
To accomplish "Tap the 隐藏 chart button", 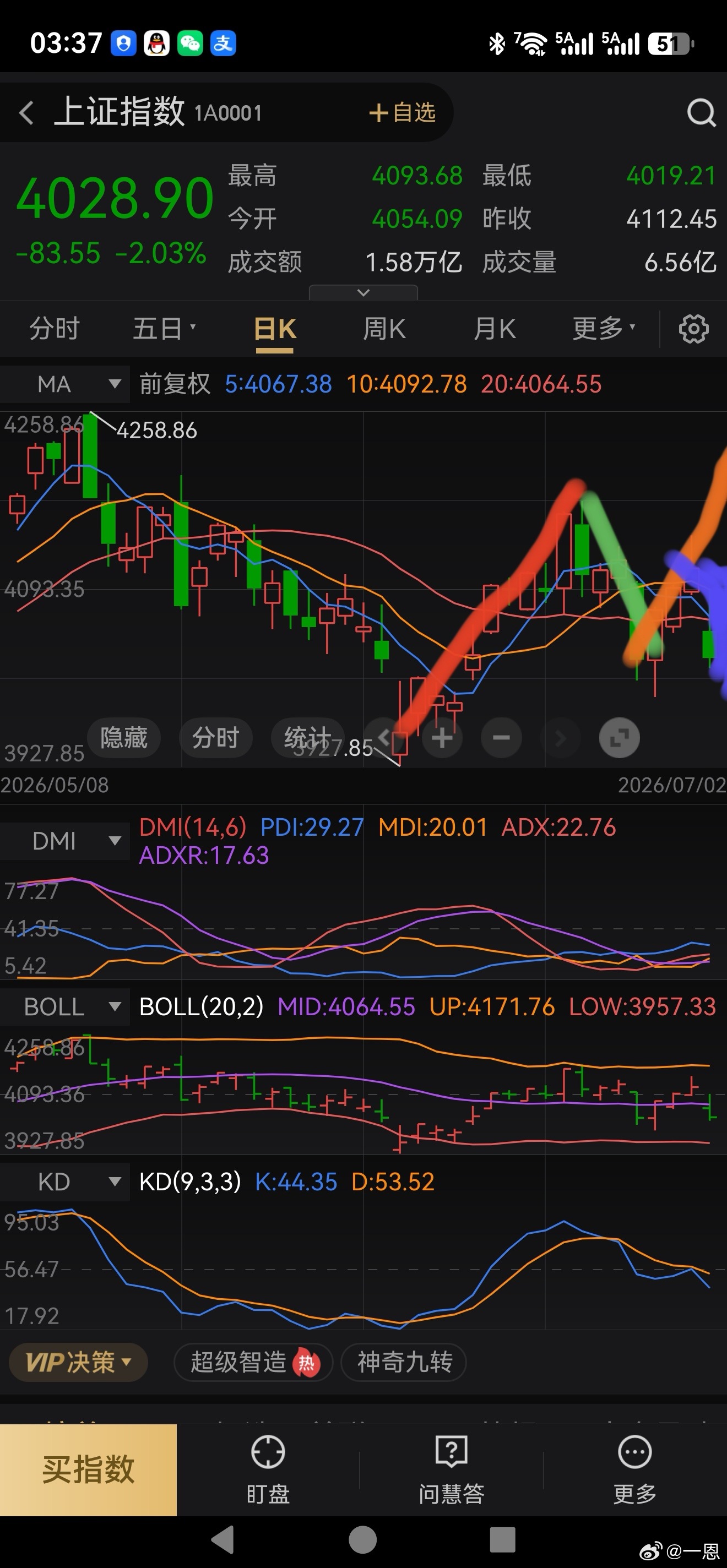I will coord(123,738).
